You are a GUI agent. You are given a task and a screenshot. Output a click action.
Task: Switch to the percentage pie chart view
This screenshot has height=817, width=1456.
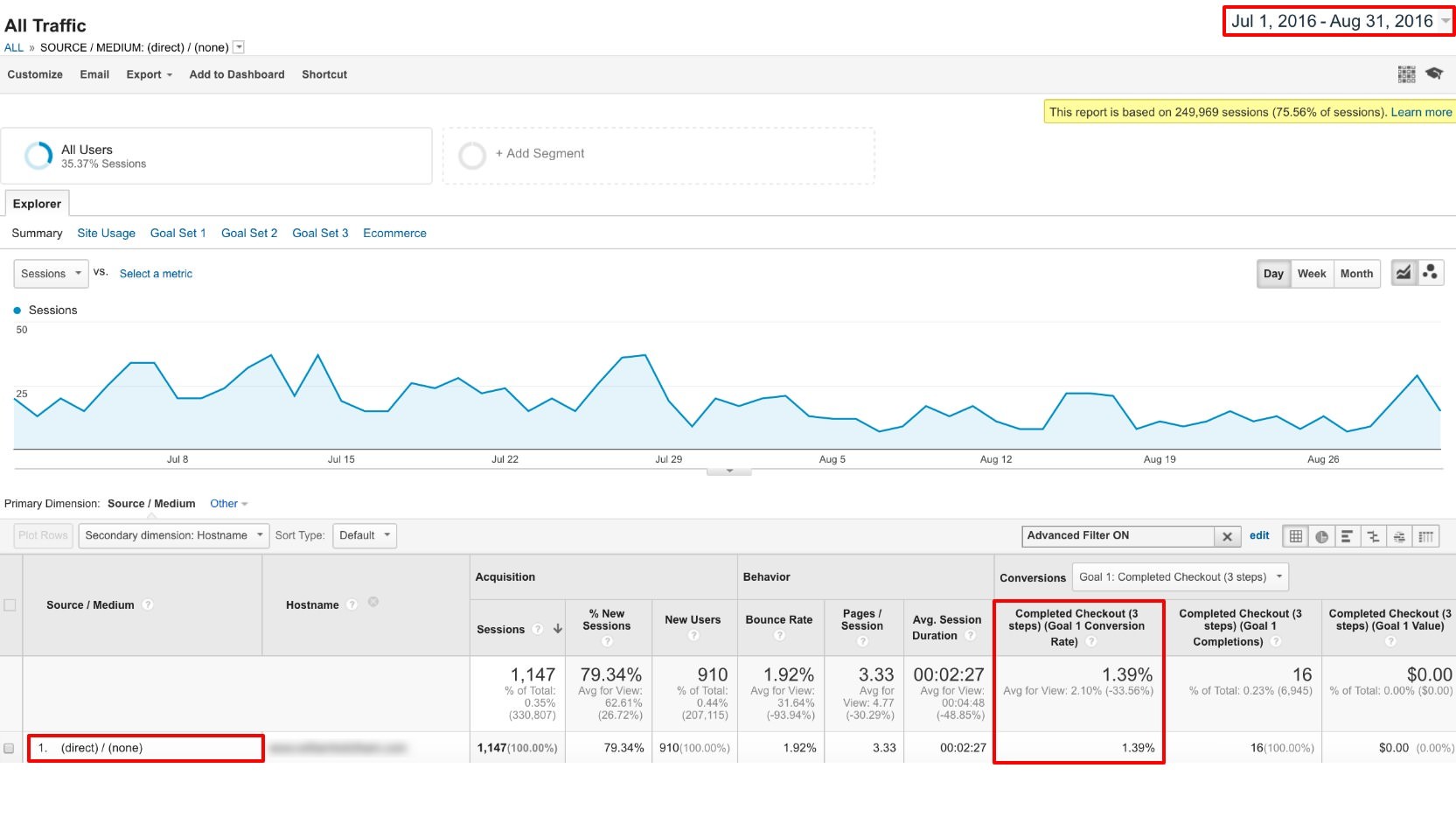1320,536
